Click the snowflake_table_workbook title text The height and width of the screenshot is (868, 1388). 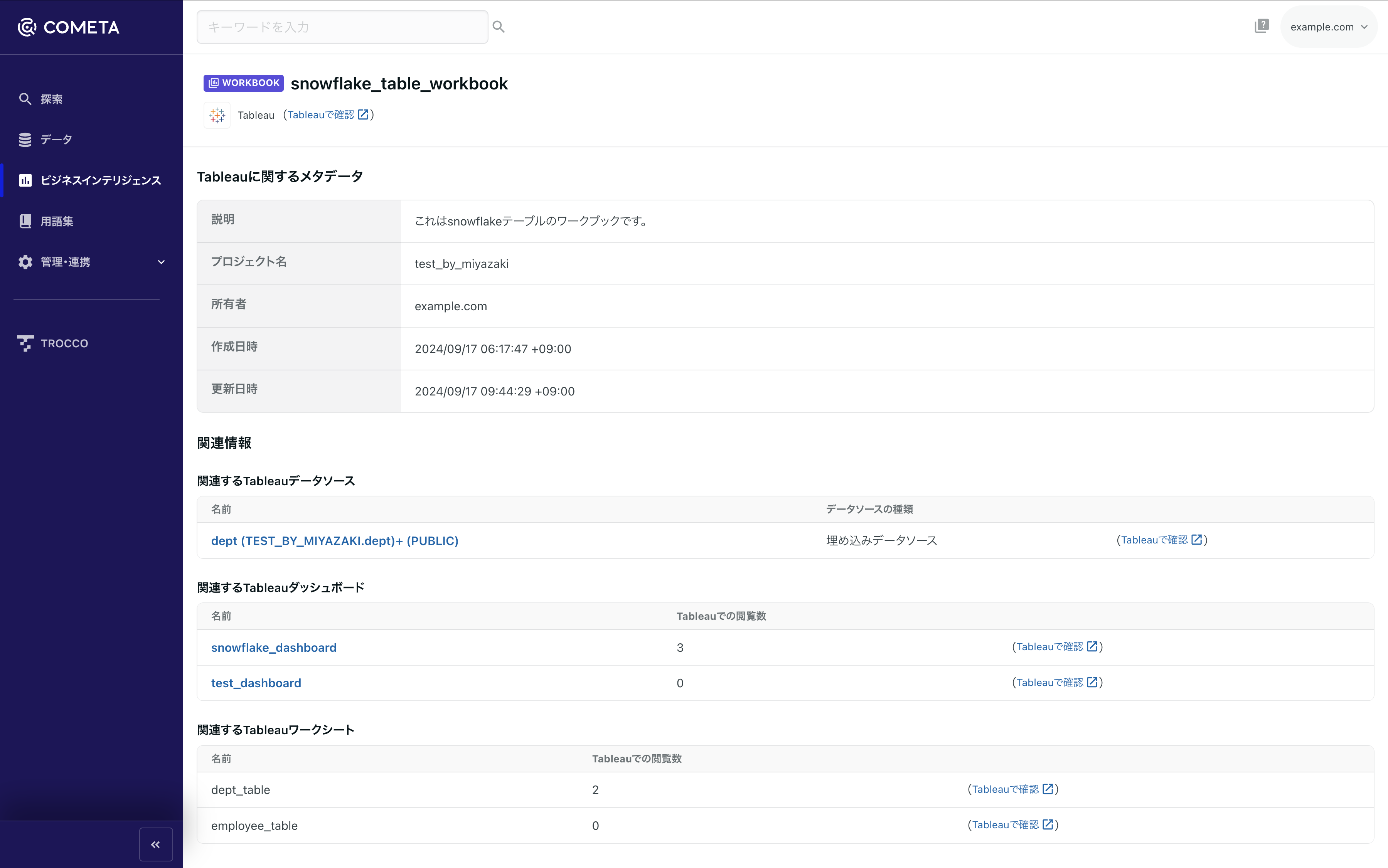click(399, 84)
